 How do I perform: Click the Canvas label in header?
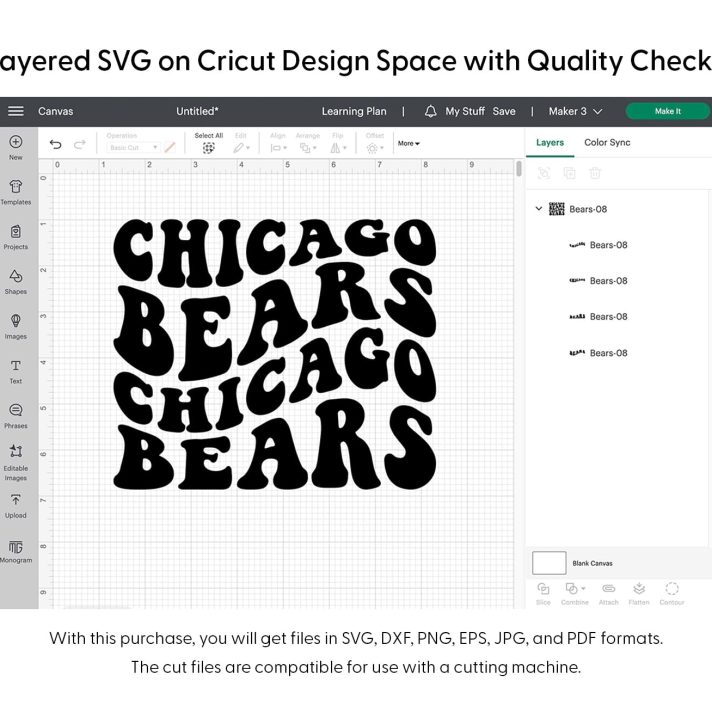(55, 111)
